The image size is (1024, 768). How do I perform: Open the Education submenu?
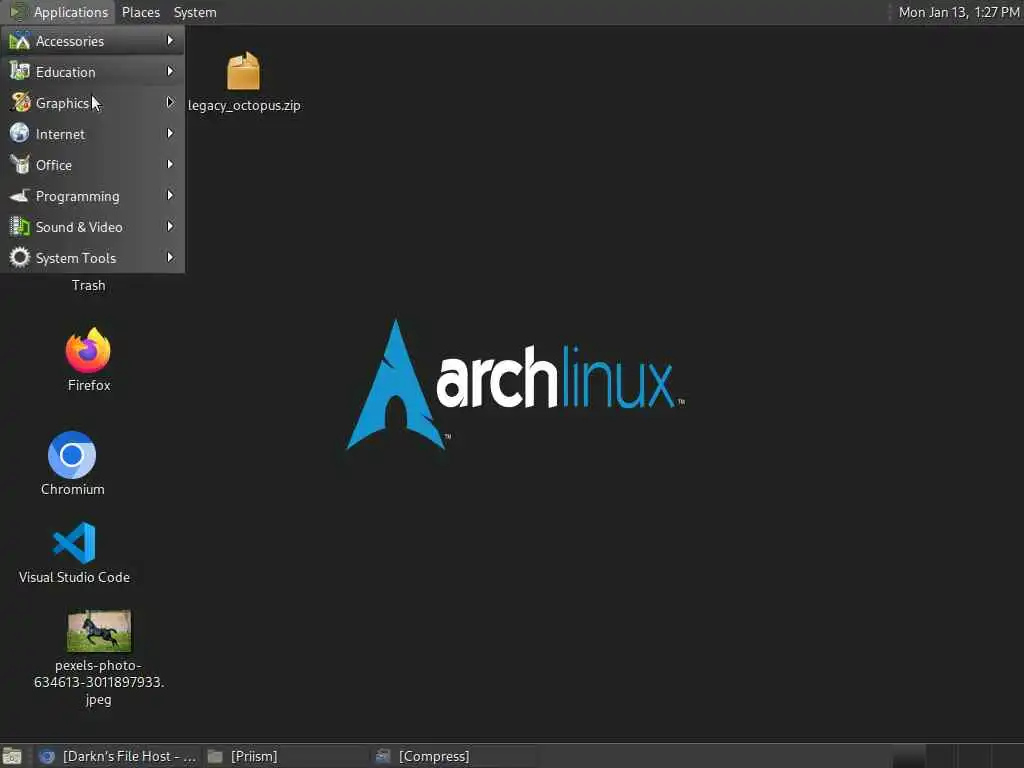point(92,72)
